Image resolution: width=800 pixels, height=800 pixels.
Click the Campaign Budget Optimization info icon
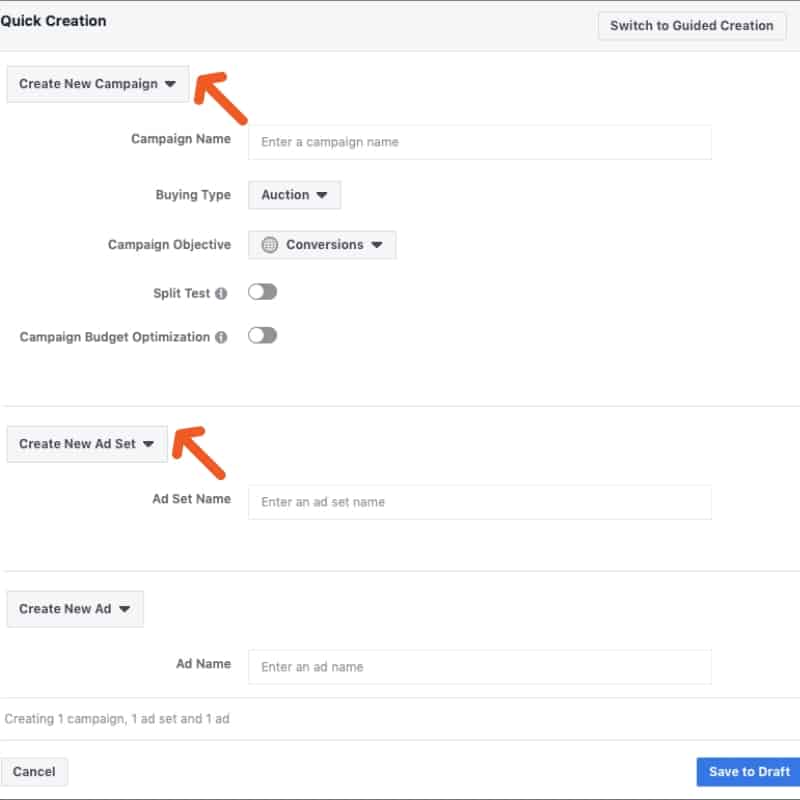(x=221, y=337)
